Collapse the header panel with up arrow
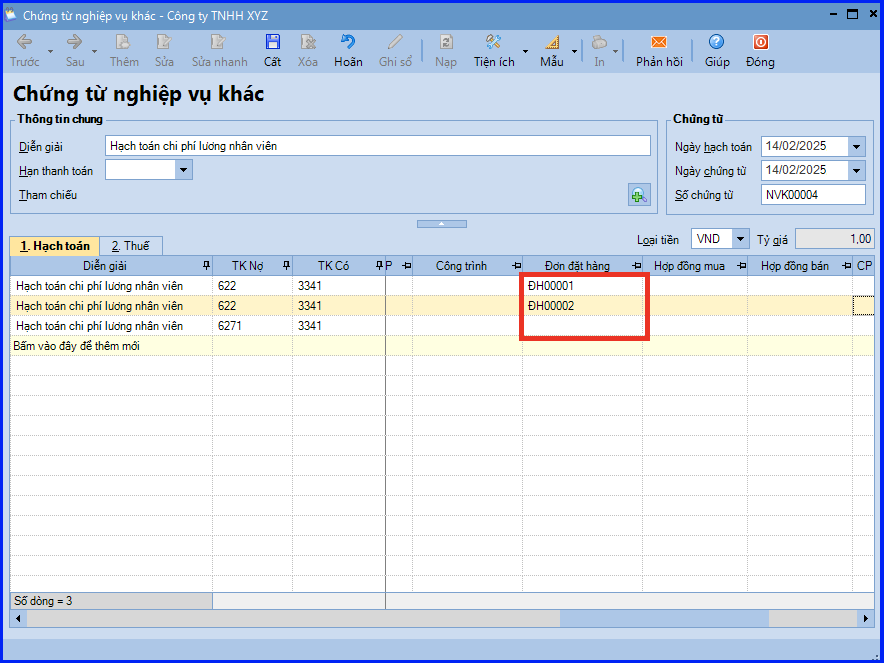The height and width of the screenshot is (663, 884). 442,224
